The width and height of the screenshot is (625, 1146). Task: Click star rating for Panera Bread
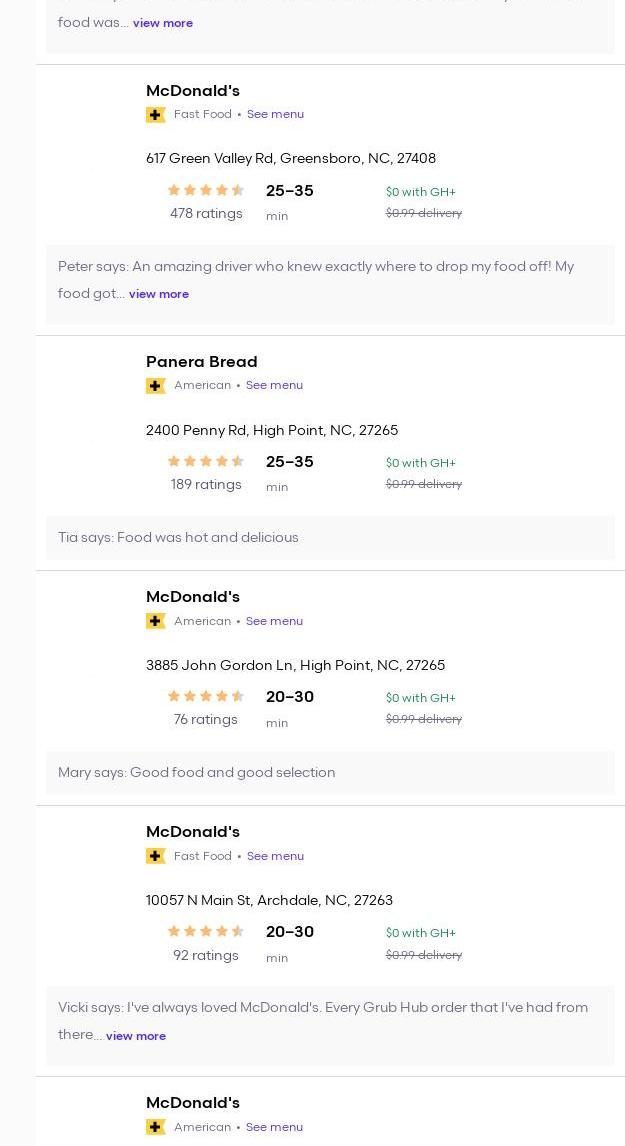point(206,461)
